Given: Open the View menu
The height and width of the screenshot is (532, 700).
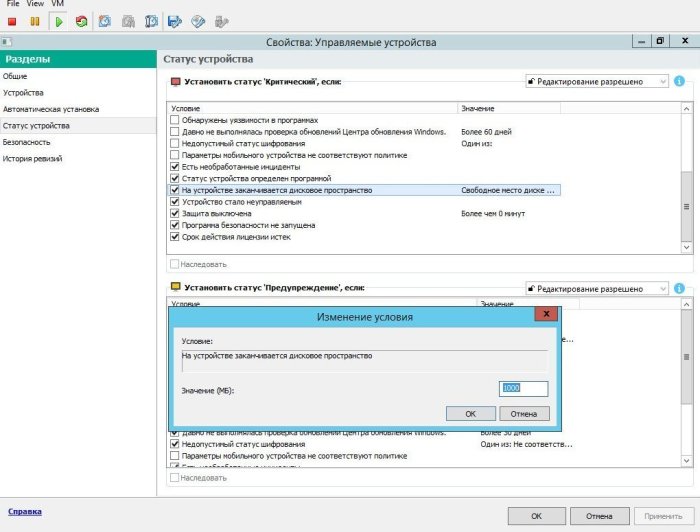Looking at the screenshot, I should coord(35,4).
